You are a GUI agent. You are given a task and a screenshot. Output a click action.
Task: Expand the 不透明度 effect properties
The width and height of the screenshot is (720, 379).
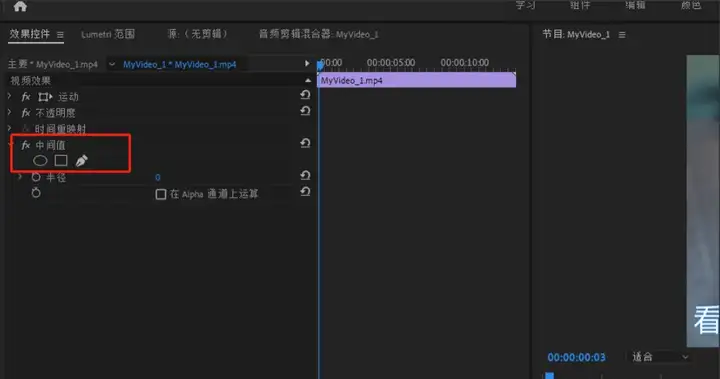click(x=9, y=112)
